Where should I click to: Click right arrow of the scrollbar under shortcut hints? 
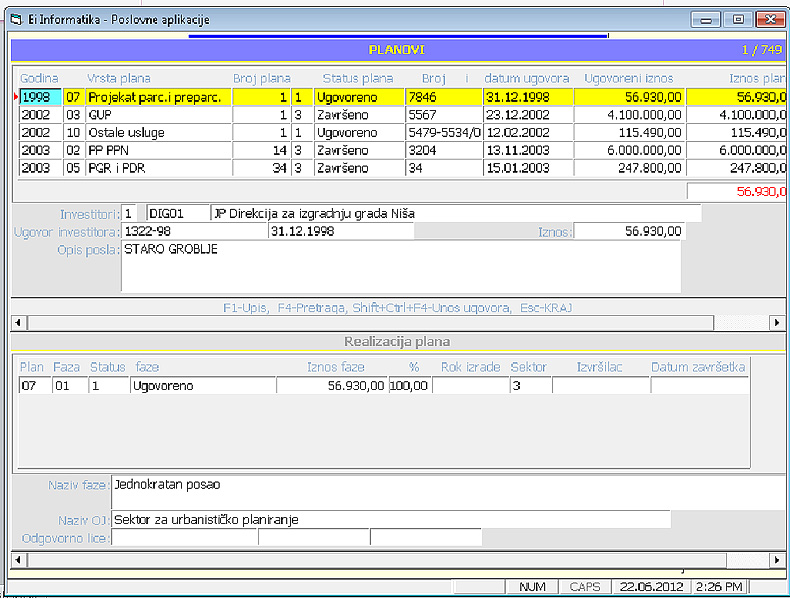pos(778,323)
